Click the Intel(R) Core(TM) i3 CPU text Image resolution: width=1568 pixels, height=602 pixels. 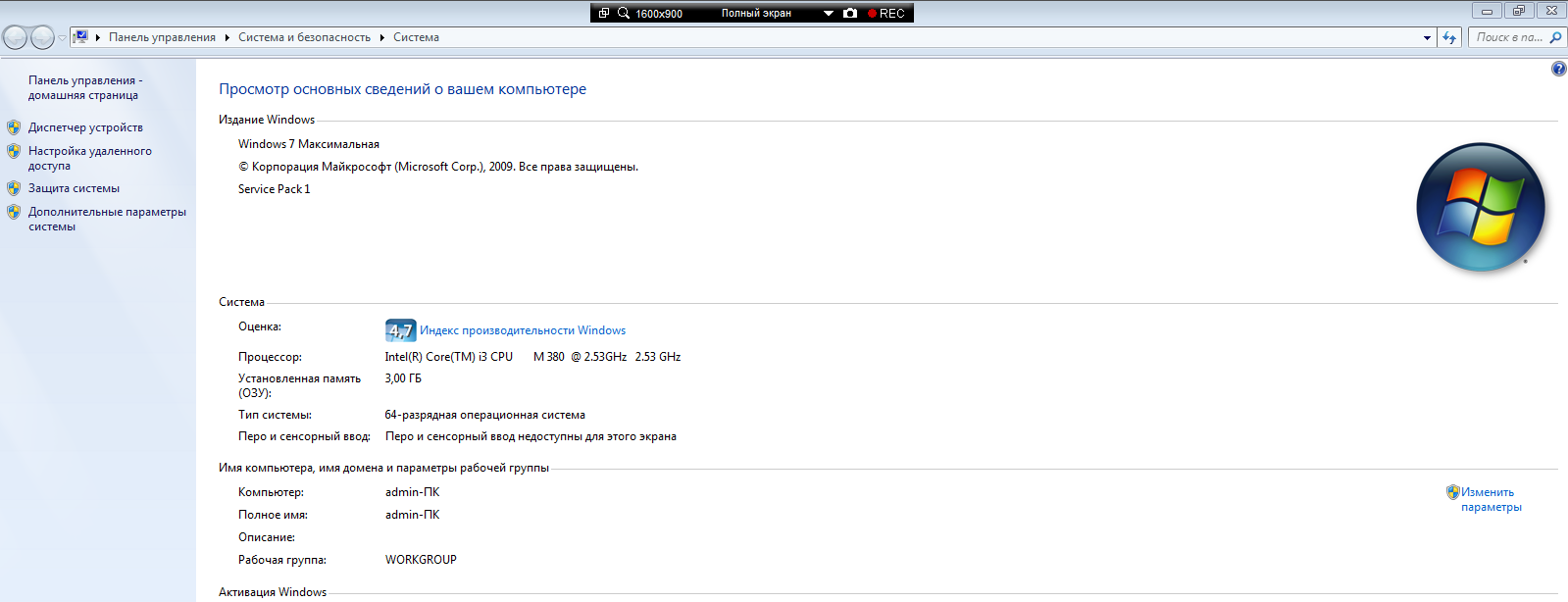[x=448, y=357]
